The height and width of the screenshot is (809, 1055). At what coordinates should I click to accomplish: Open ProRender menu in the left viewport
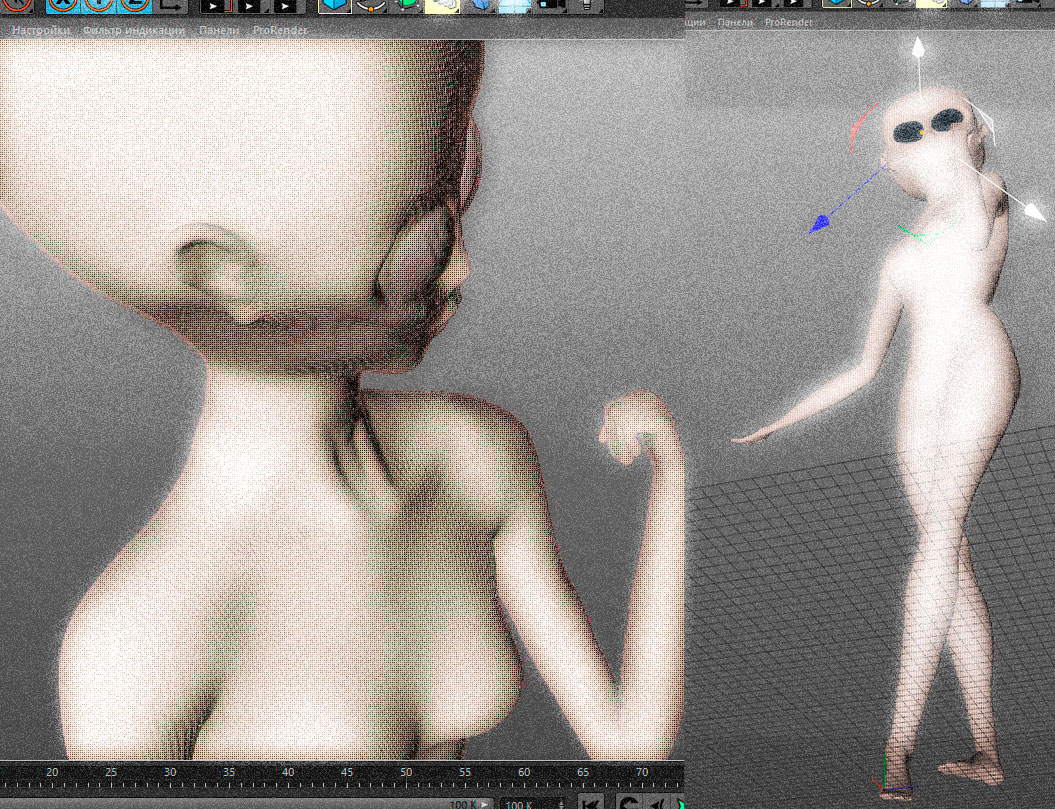[x=280, y=30]
